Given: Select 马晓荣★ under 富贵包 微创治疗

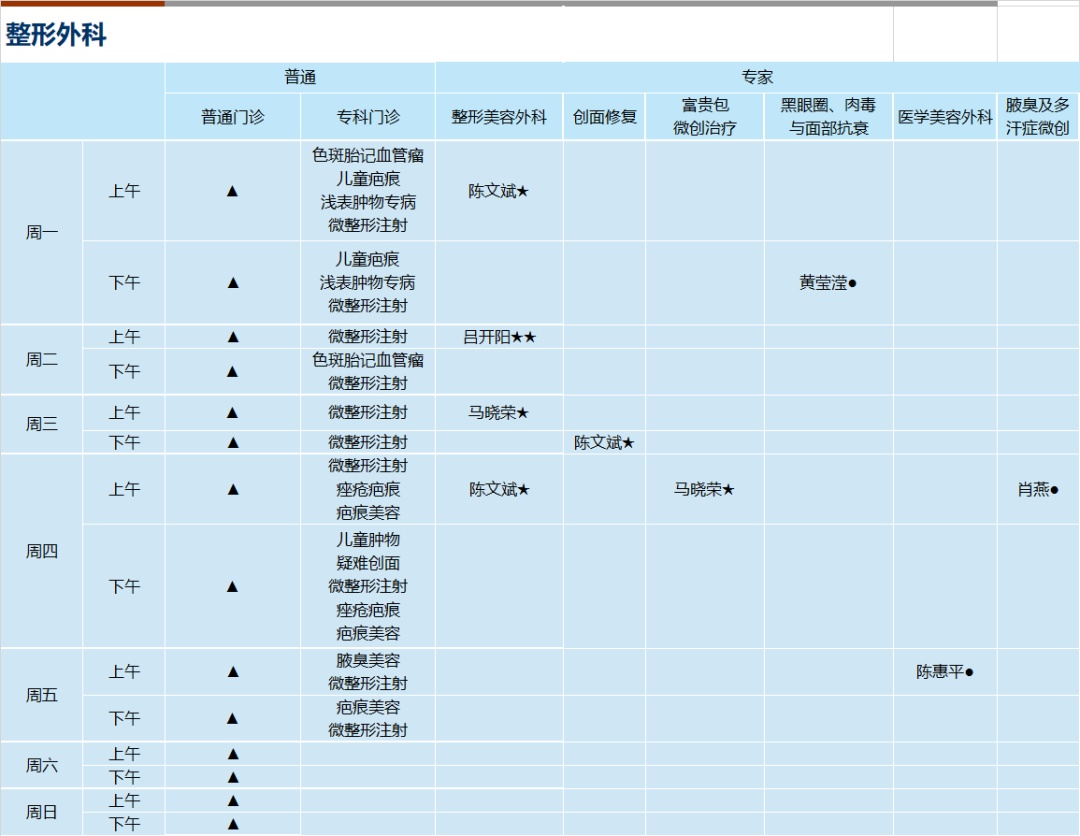Looking at the screenshot, I should (x=705, y=489).
